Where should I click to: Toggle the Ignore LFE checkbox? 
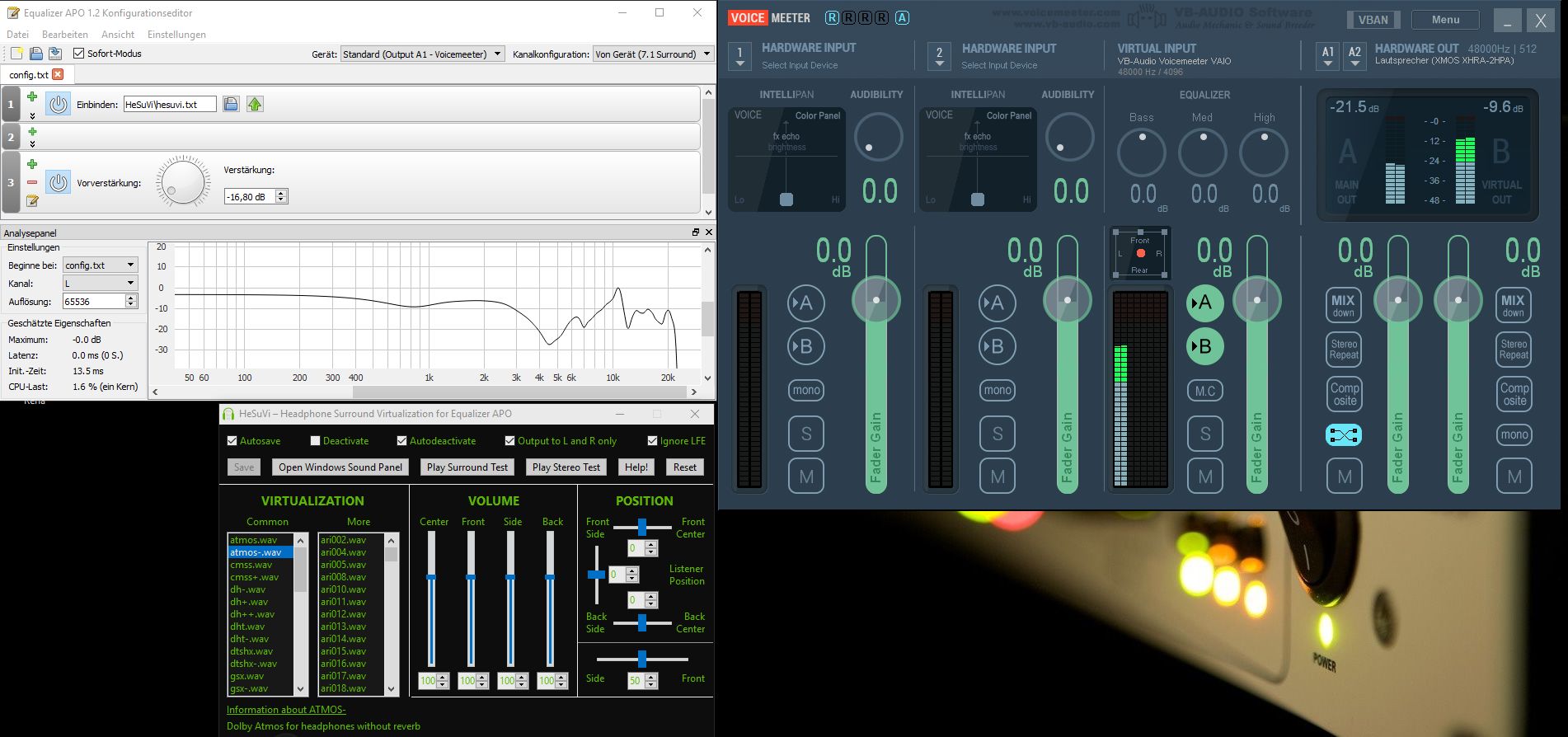(652, 441)
